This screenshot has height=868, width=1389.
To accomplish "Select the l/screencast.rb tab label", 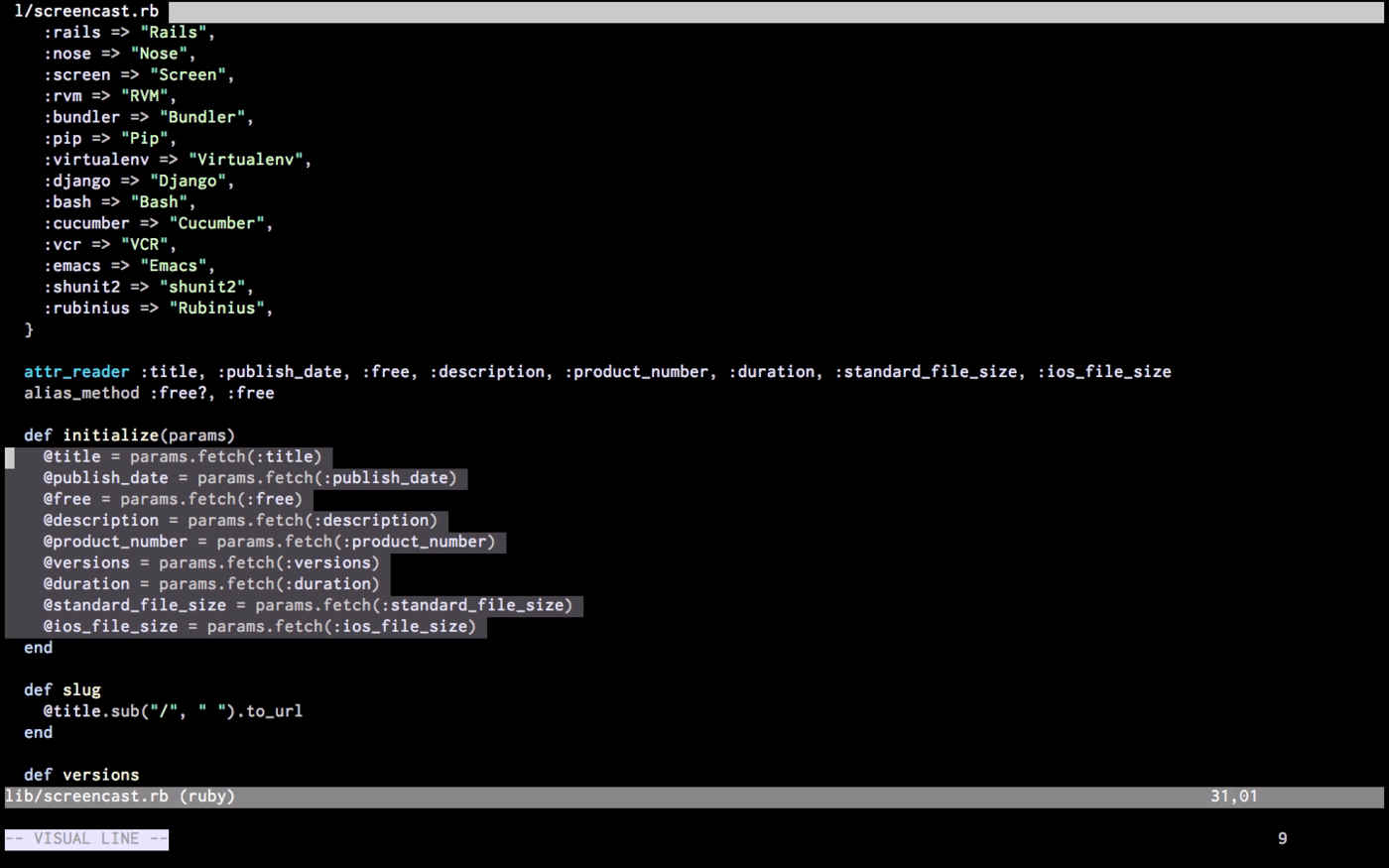I will (x=86, y=11).
